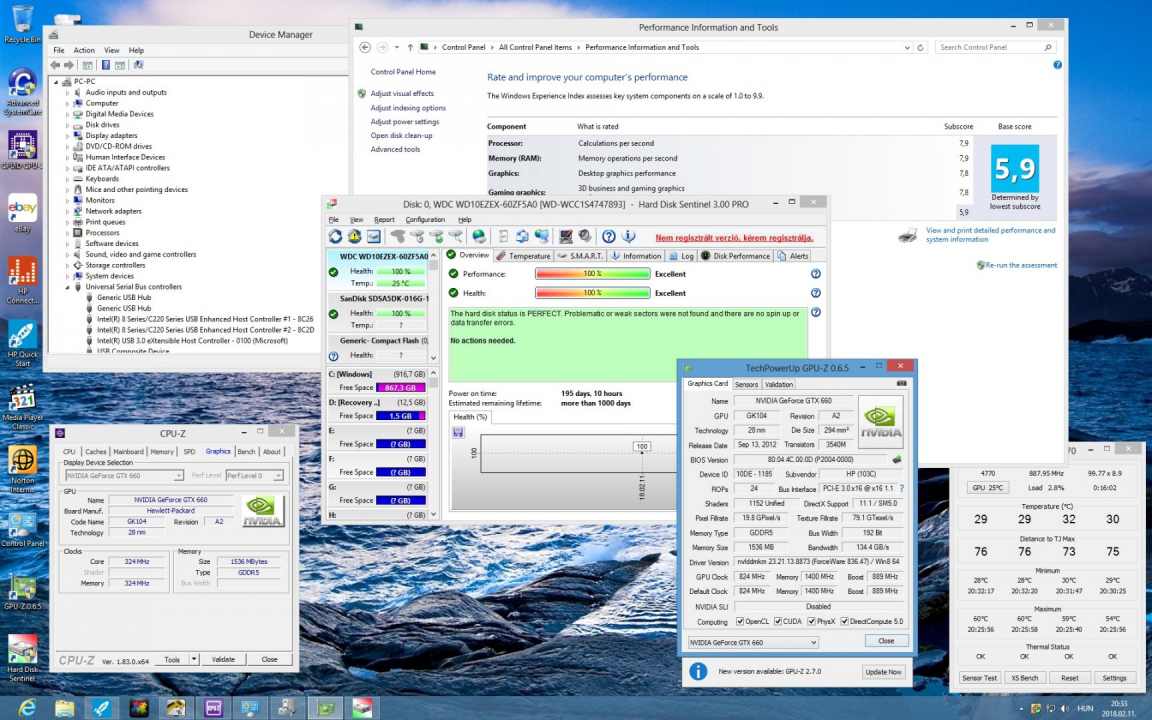Screen dimensions: 1152x720
Task: Click the Bus Interface question mark in GPU-Z
Action: tap(901, 489)
